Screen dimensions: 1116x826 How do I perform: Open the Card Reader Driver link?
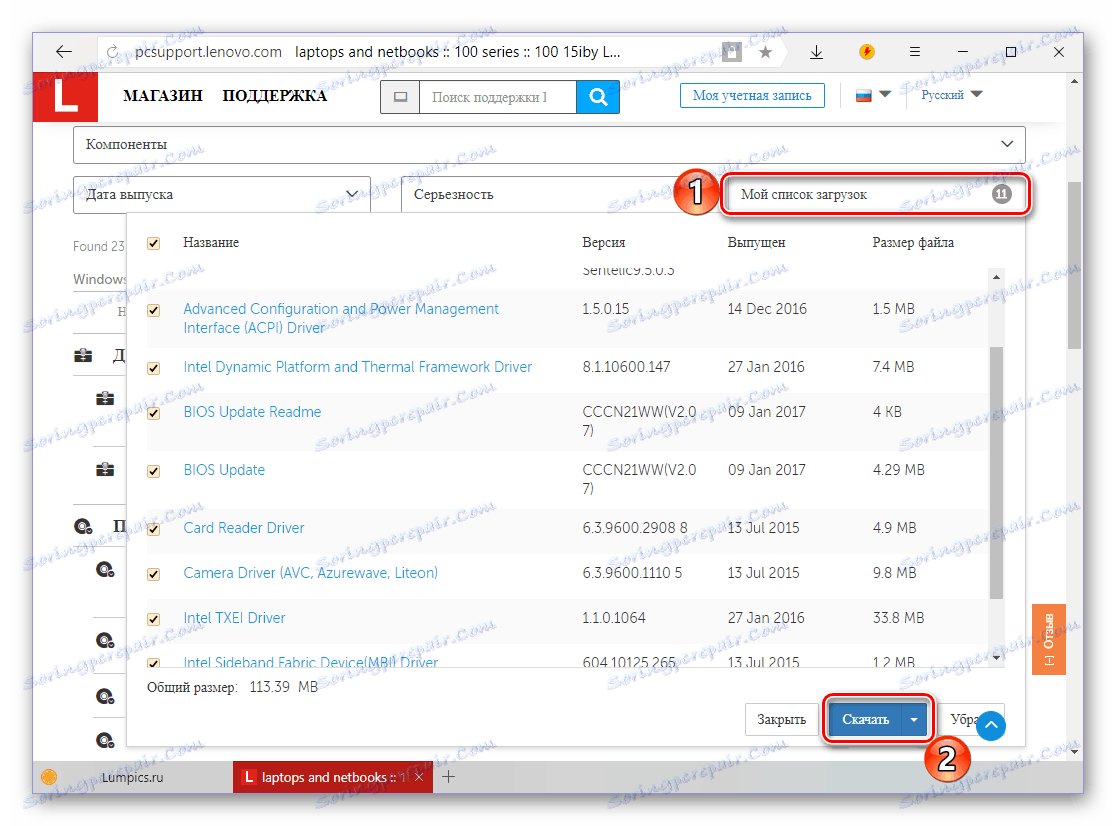(243, 528)
